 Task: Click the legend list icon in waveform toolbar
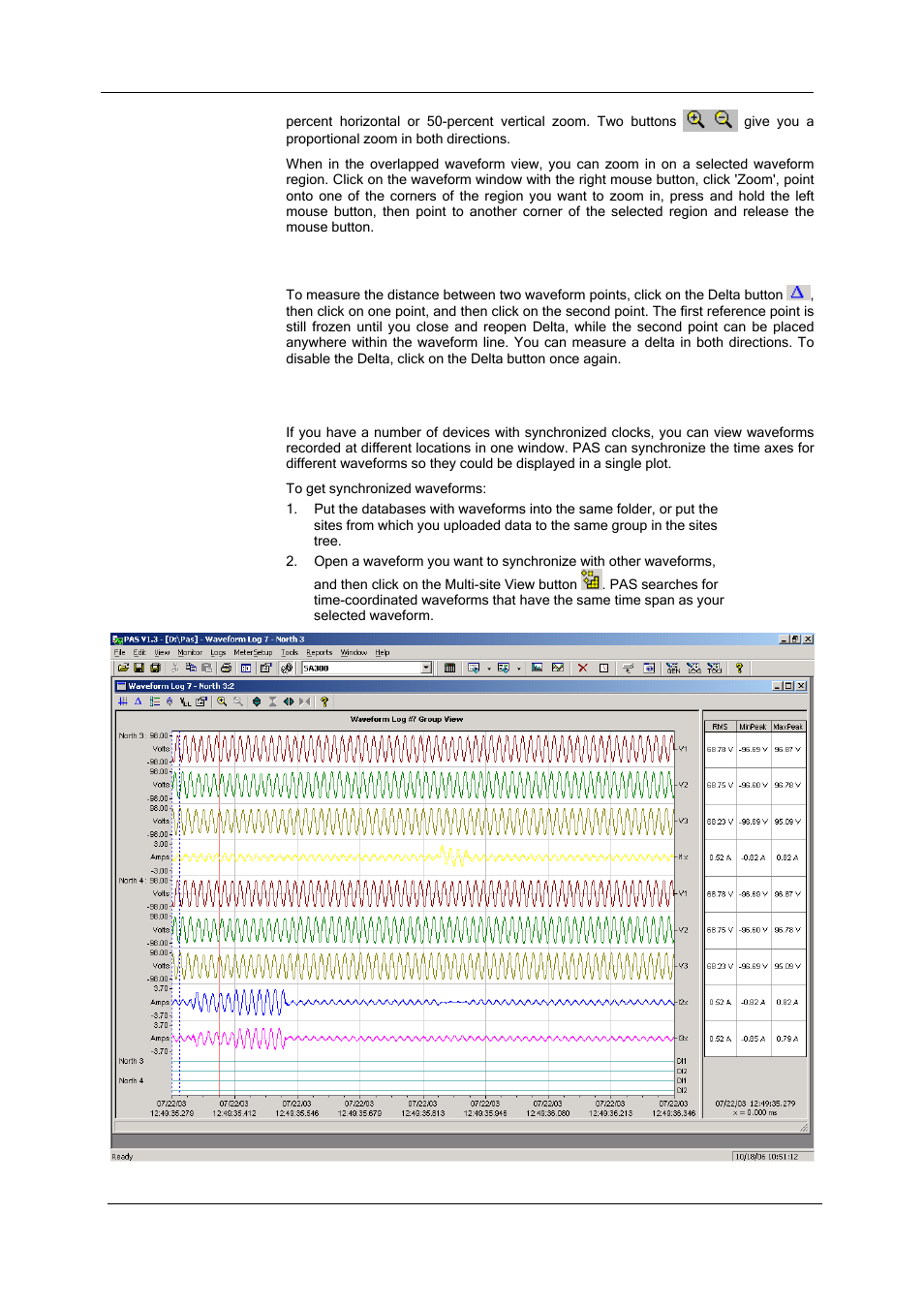click(x=155, y=701)
